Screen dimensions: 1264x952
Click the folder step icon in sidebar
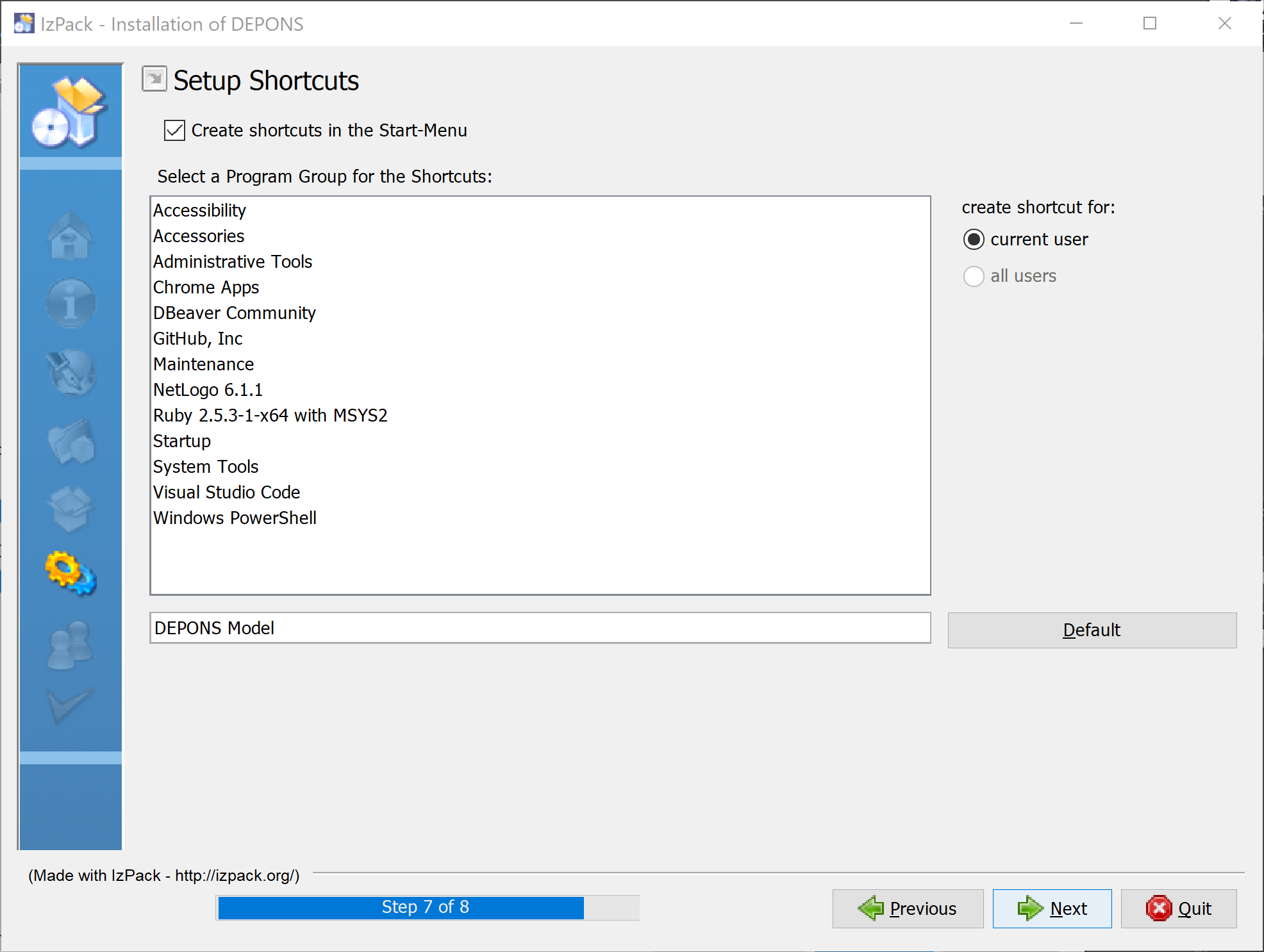pos(71,441)
